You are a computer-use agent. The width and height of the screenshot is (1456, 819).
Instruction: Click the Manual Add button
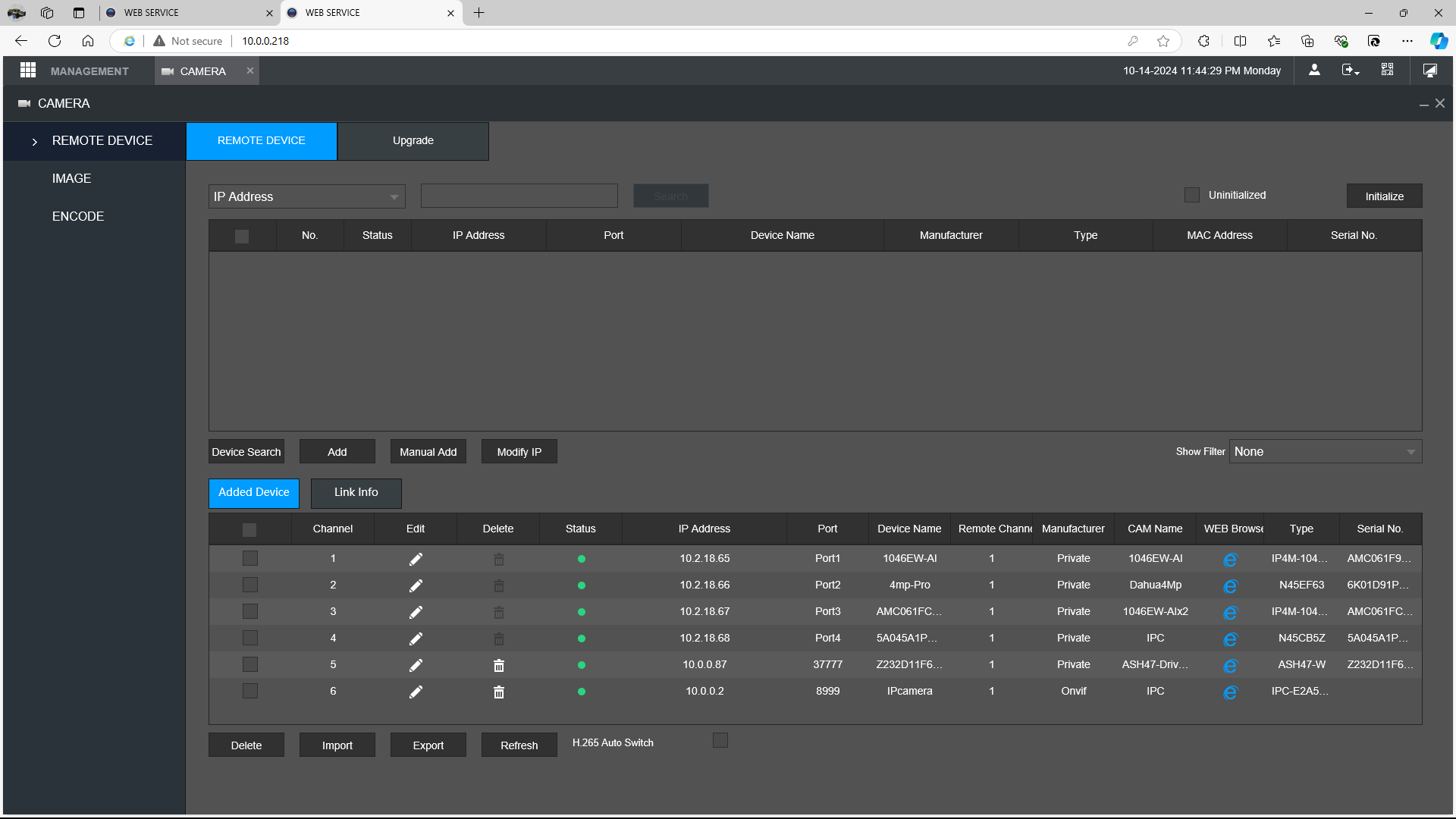coord(428,451)
